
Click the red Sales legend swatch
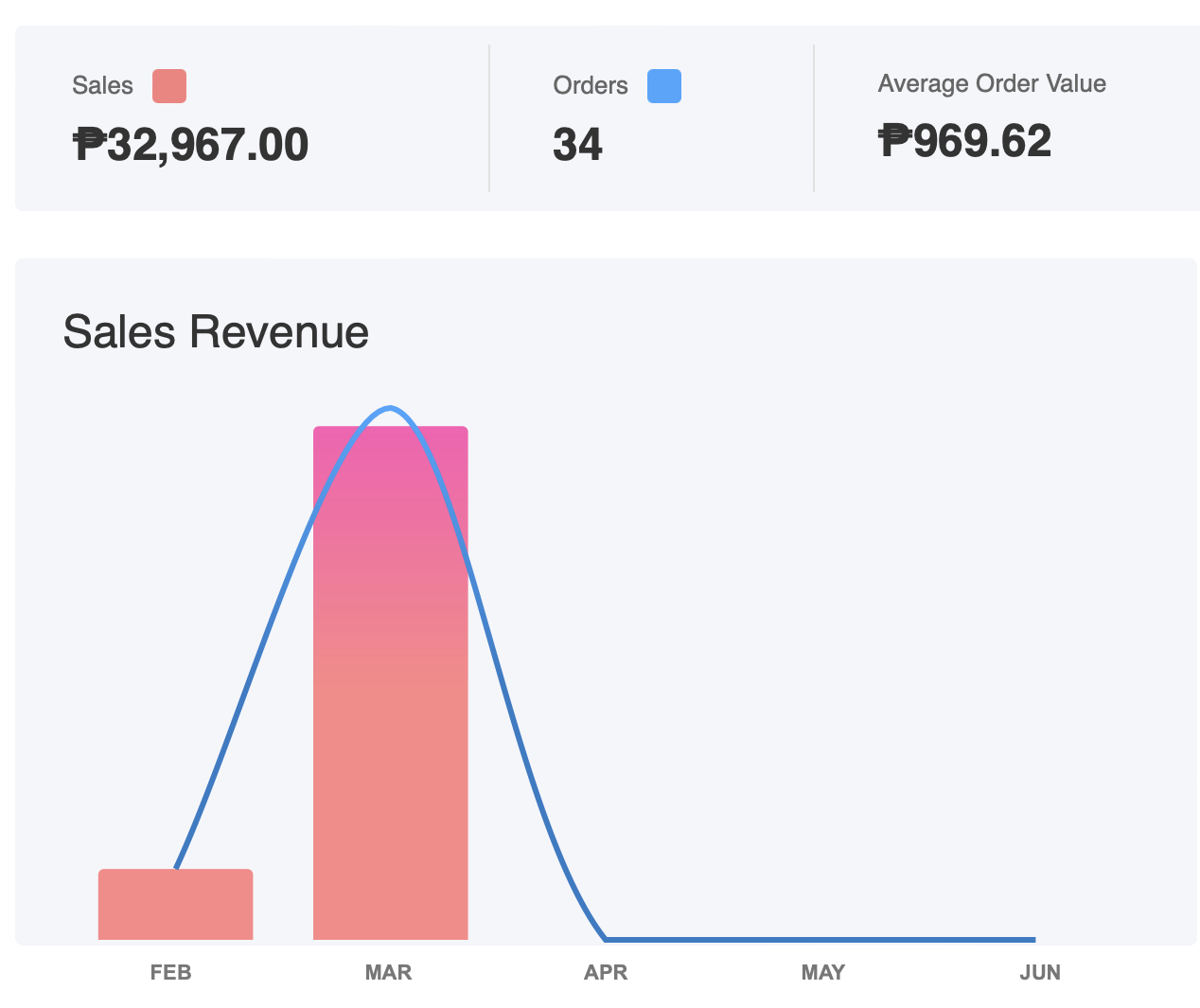(169, 86)
